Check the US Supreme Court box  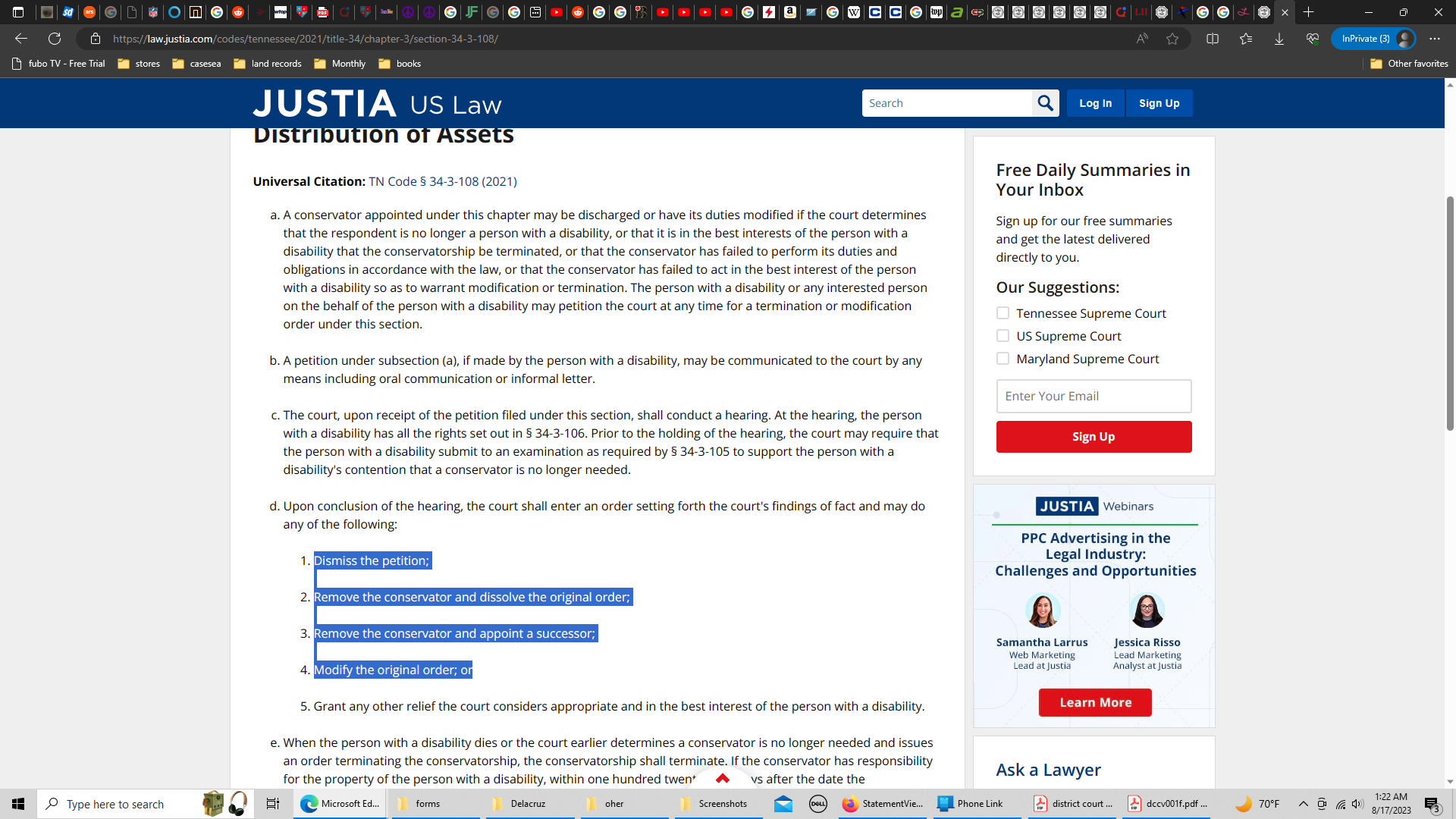[1003, 336]
